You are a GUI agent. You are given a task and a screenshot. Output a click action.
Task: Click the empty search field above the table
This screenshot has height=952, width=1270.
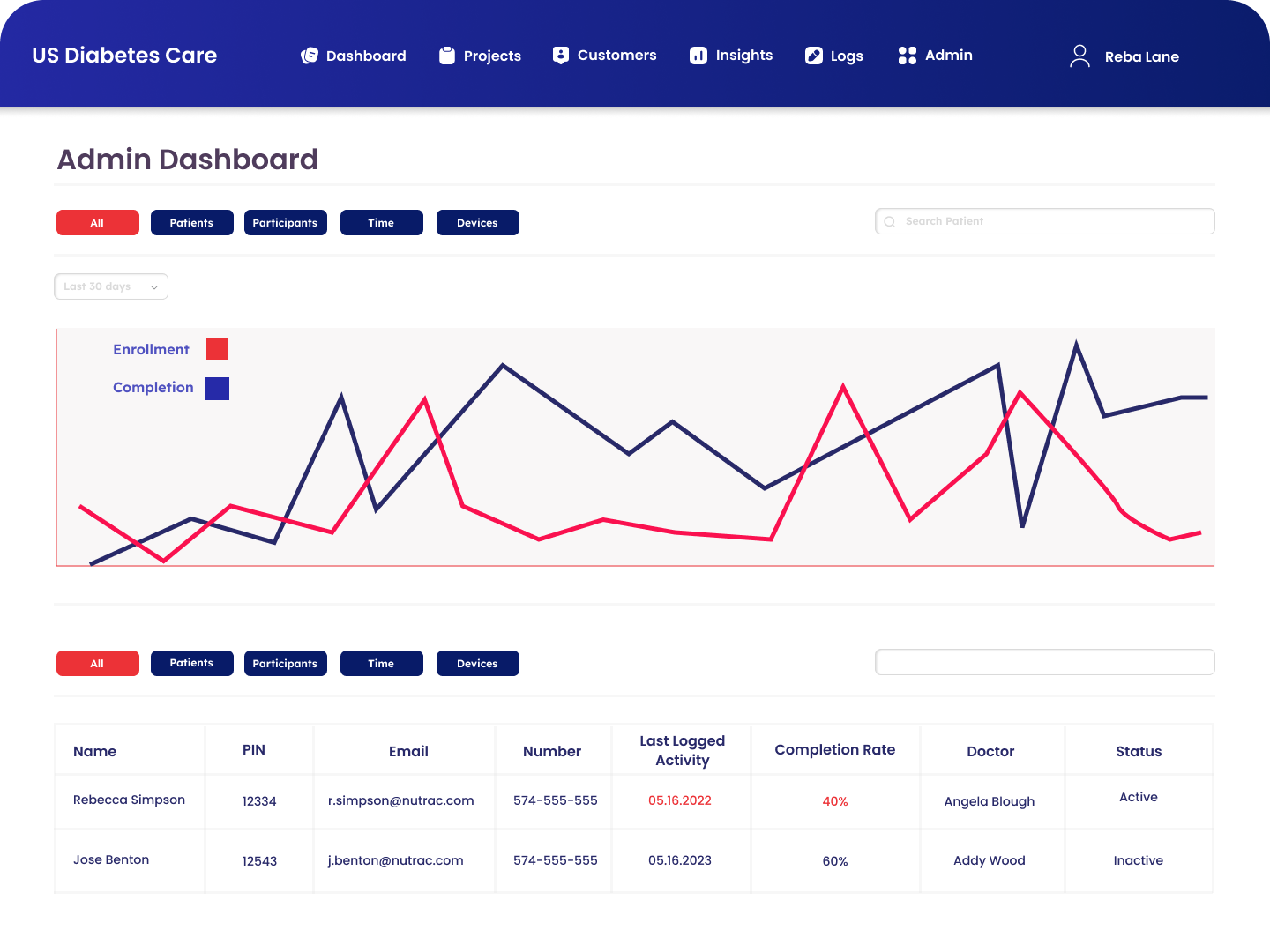coord(1045,662)
